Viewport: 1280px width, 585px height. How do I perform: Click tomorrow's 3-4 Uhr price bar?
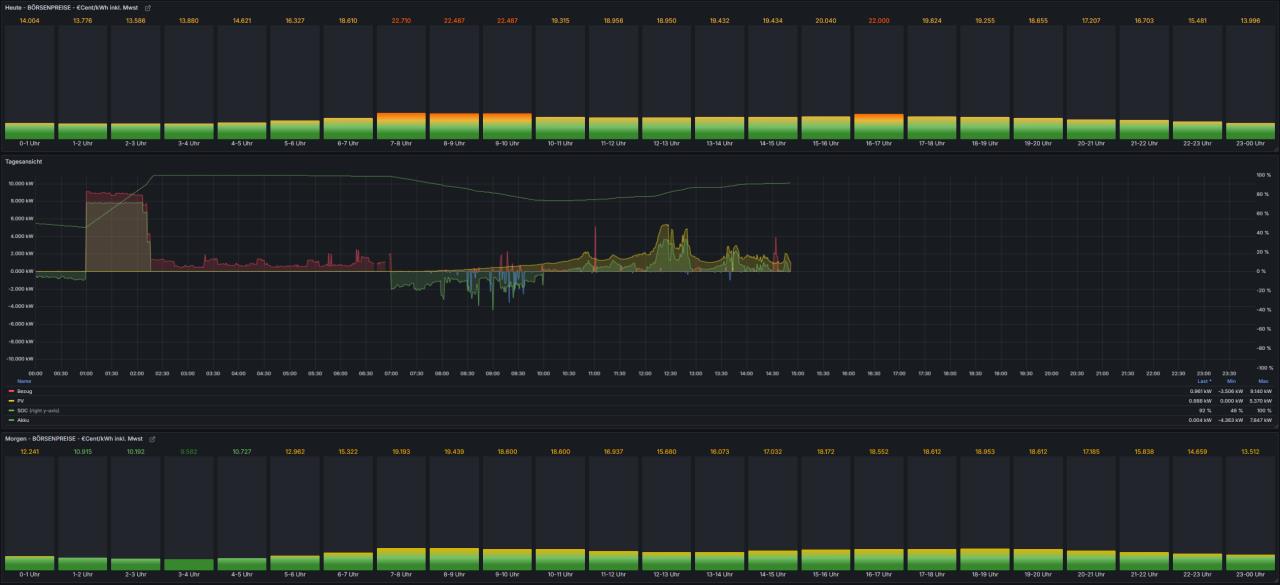pyautogui.click(x=190, y=563)
